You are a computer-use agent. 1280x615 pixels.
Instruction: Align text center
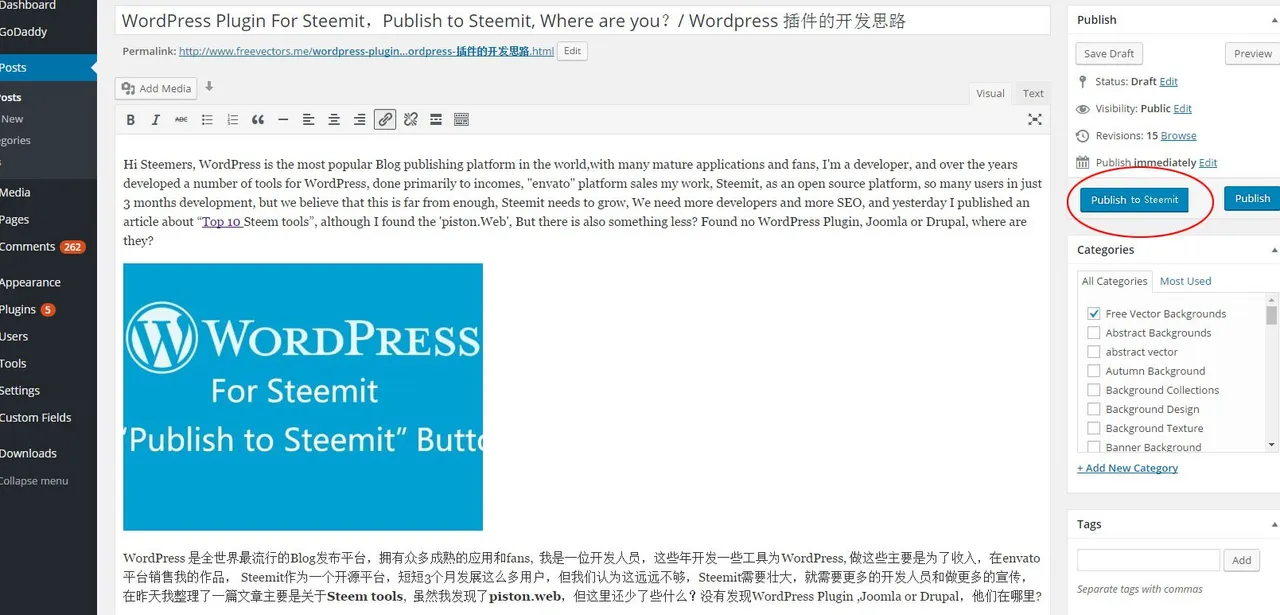[x=334, y=120]
